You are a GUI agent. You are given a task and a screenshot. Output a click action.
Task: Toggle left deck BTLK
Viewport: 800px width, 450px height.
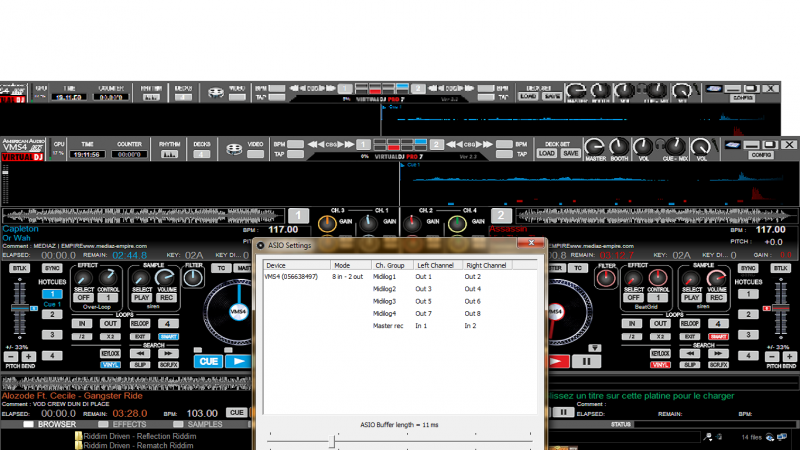(19, 268)
